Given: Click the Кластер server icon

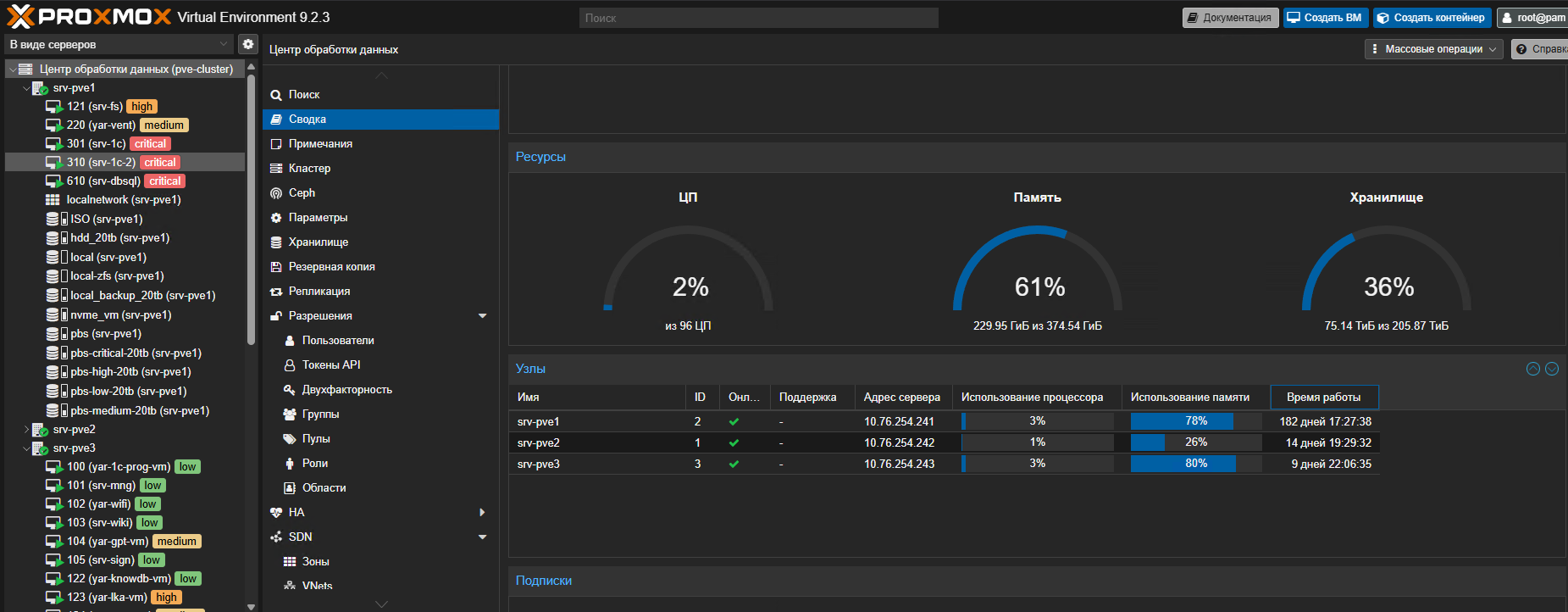Looking at the screenshot, I should click(276, 169).
